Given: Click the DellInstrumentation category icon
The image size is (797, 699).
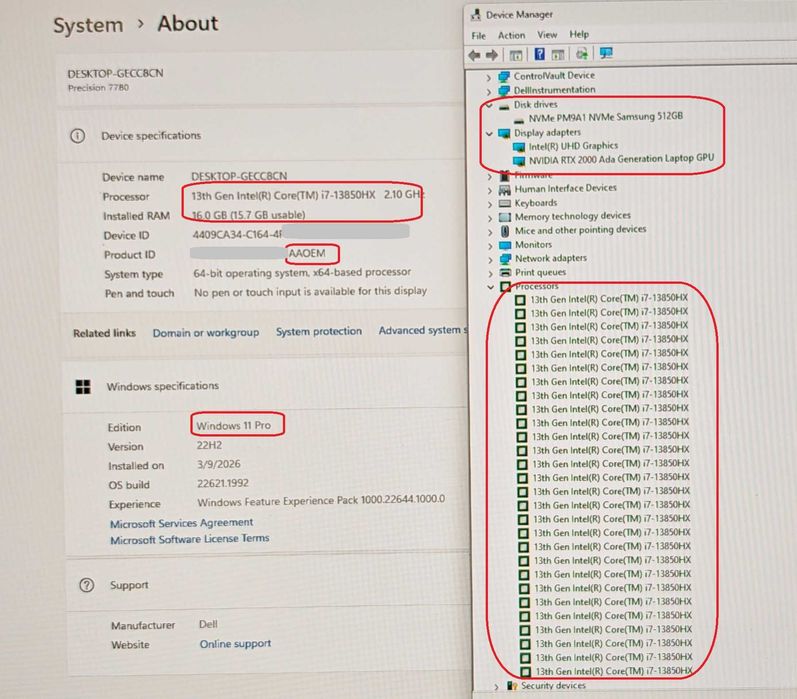Looking at the screenshot, I should tap(504, 91).
